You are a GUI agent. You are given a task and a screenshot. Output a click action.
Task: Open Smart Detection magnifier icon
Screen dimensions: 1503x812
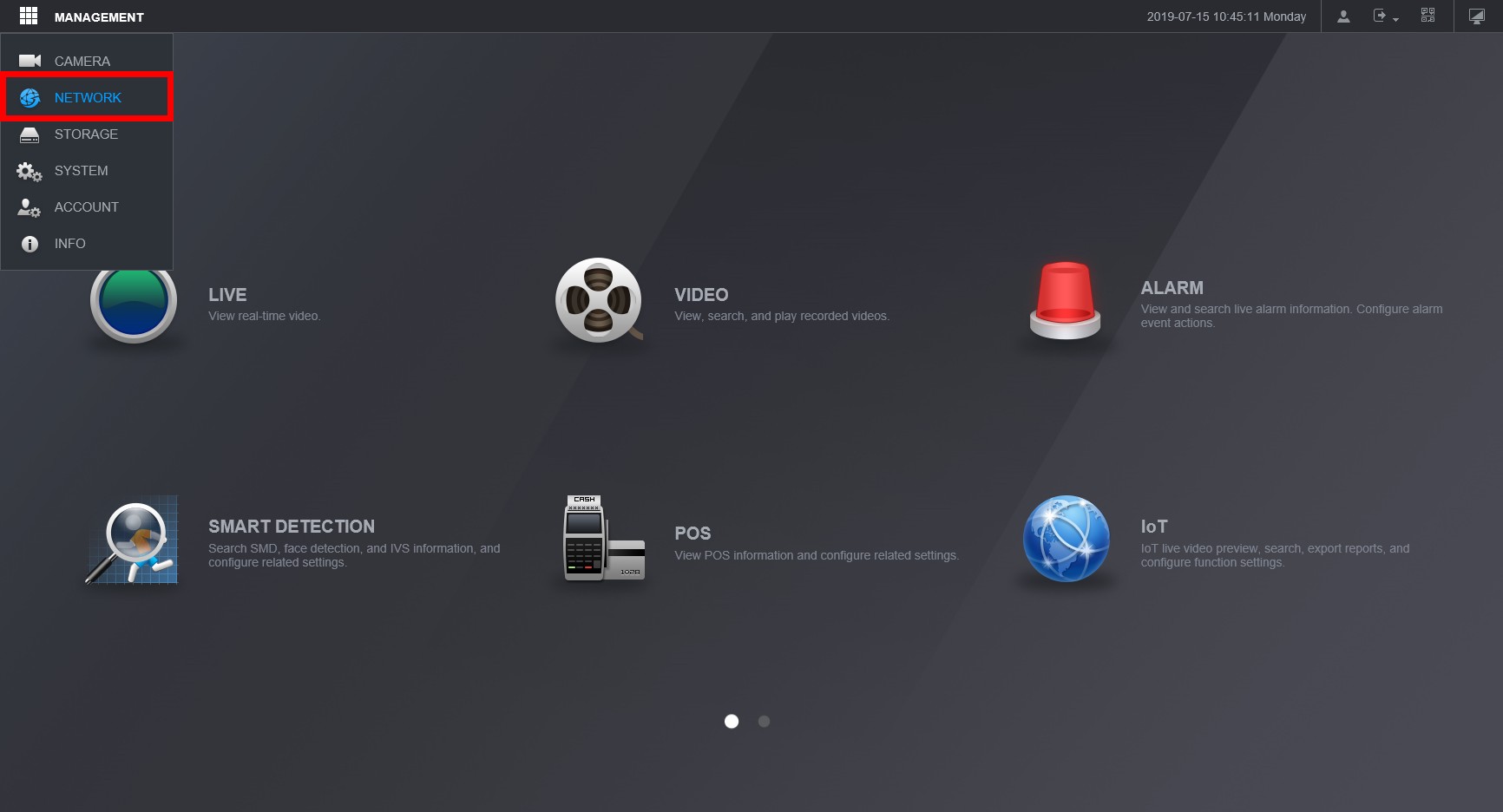[132, 540]
